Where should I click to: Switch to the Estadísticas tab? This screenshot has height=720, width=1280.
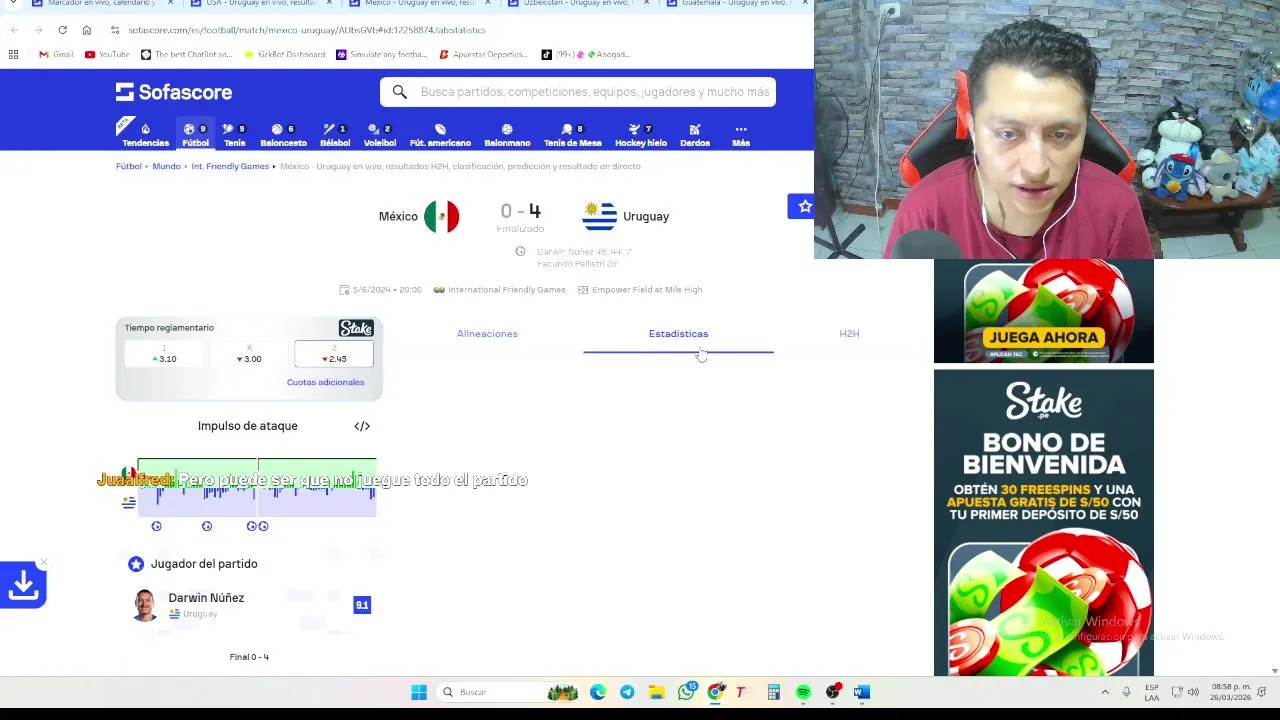[678, 334]
